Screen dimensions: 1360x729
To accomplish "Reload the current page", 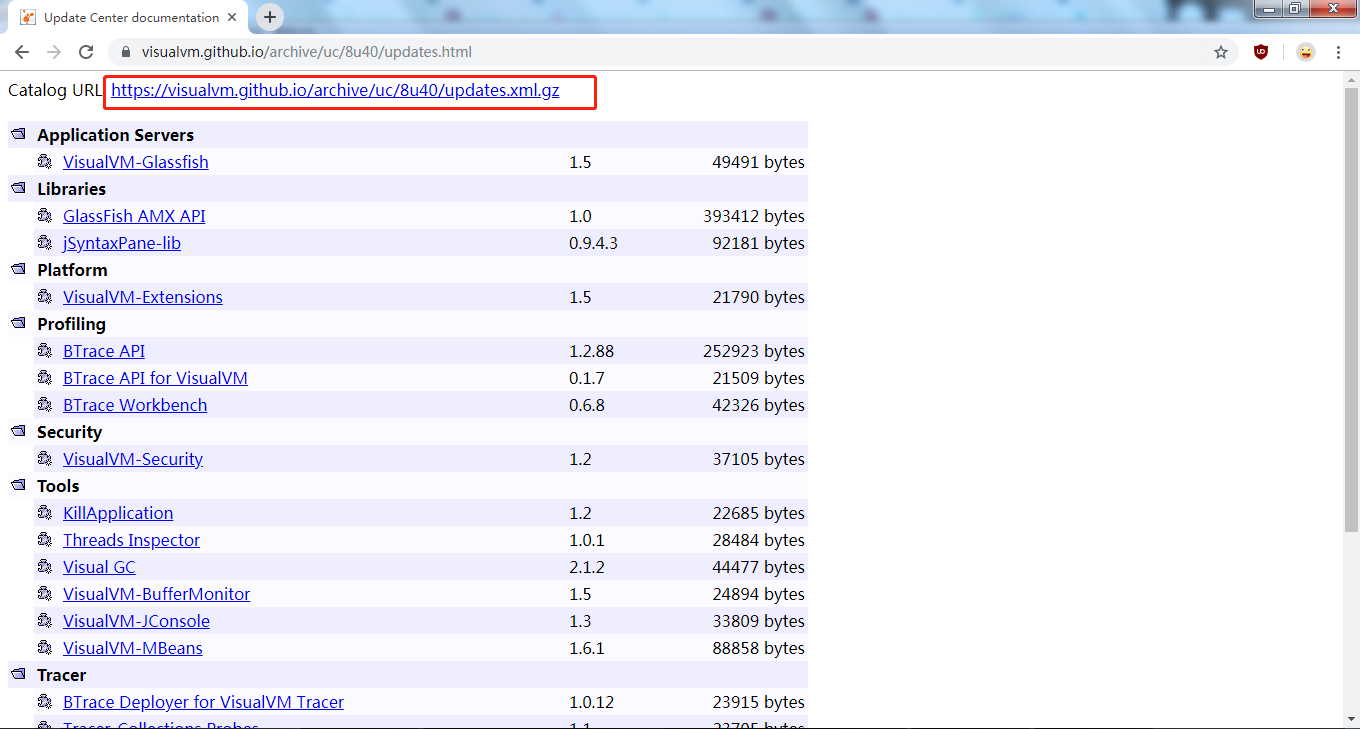I will [86, 52].
